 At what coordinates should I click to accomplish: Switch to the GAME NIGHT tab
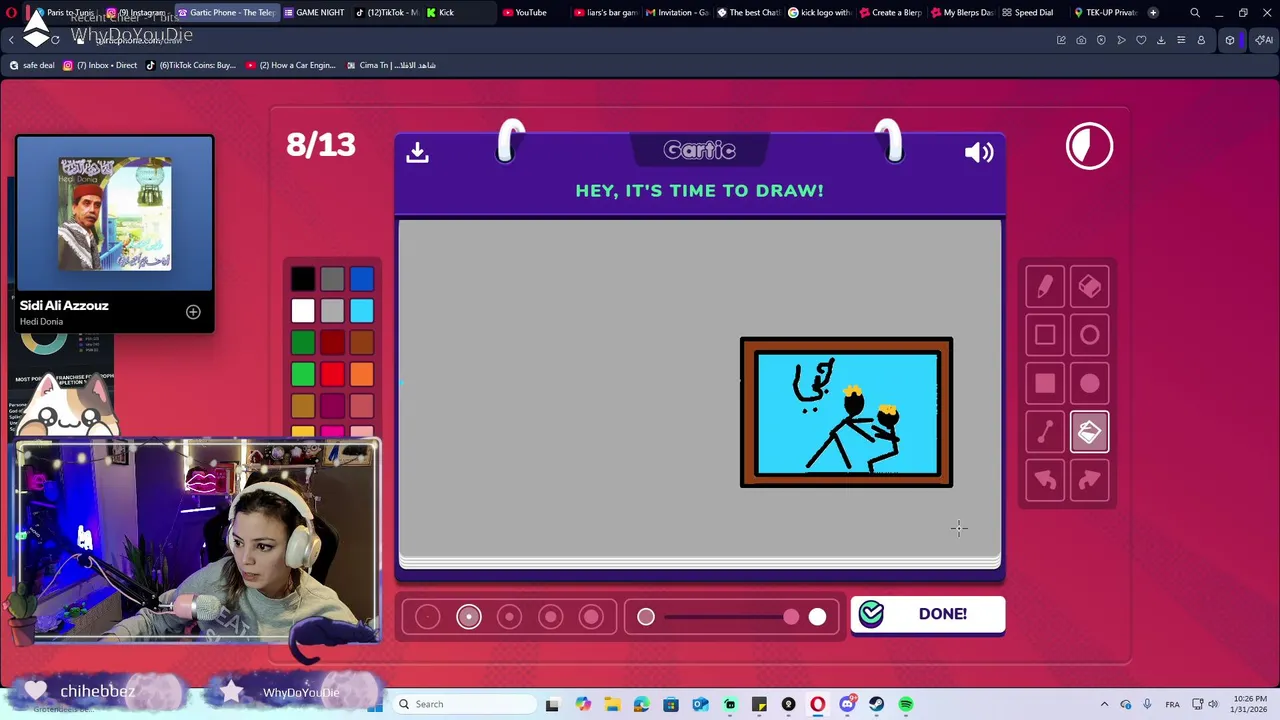pyautogui.click(x=314, y=13)
